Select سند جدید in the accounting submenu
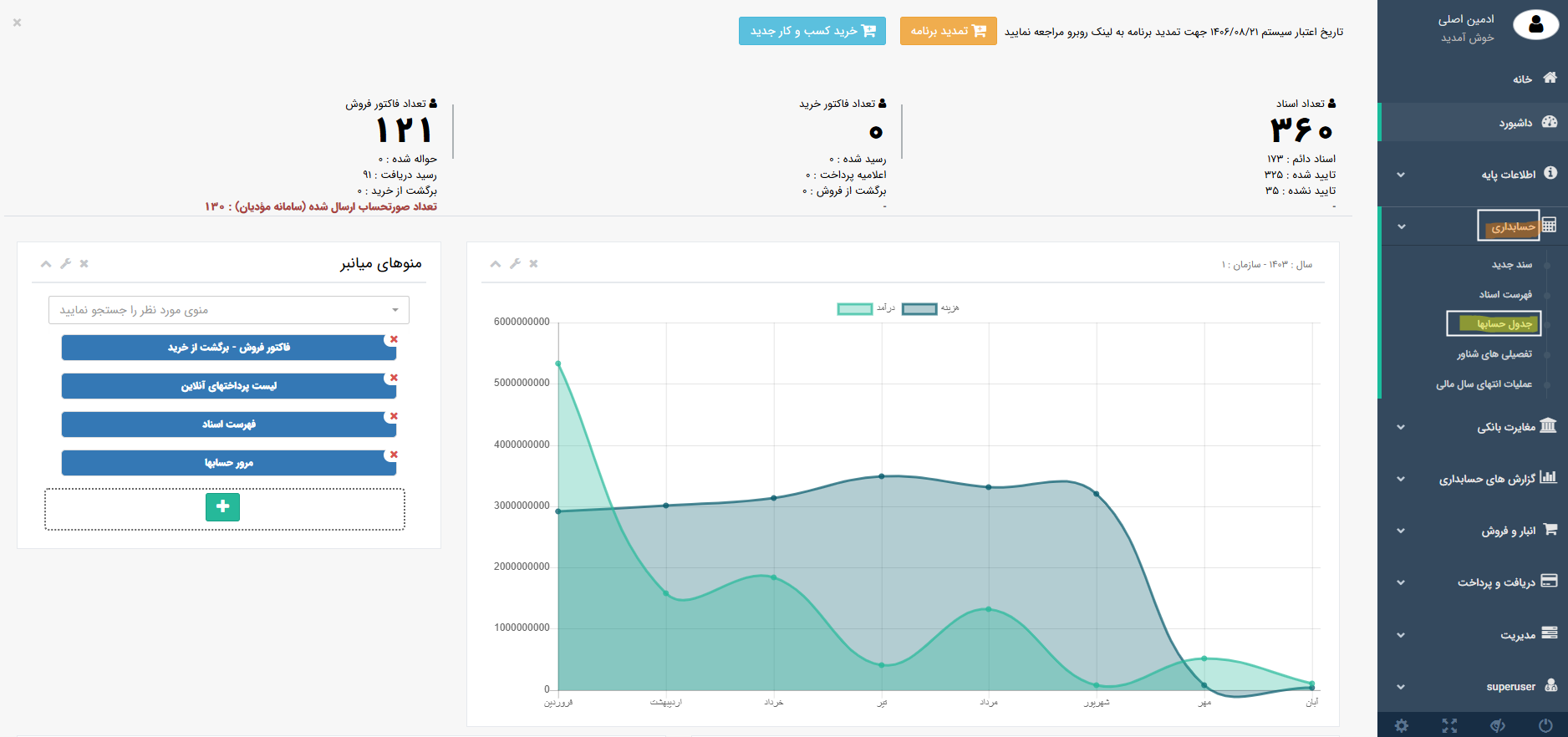This screenshot has width=1568, height=737. coord(1511,264)
